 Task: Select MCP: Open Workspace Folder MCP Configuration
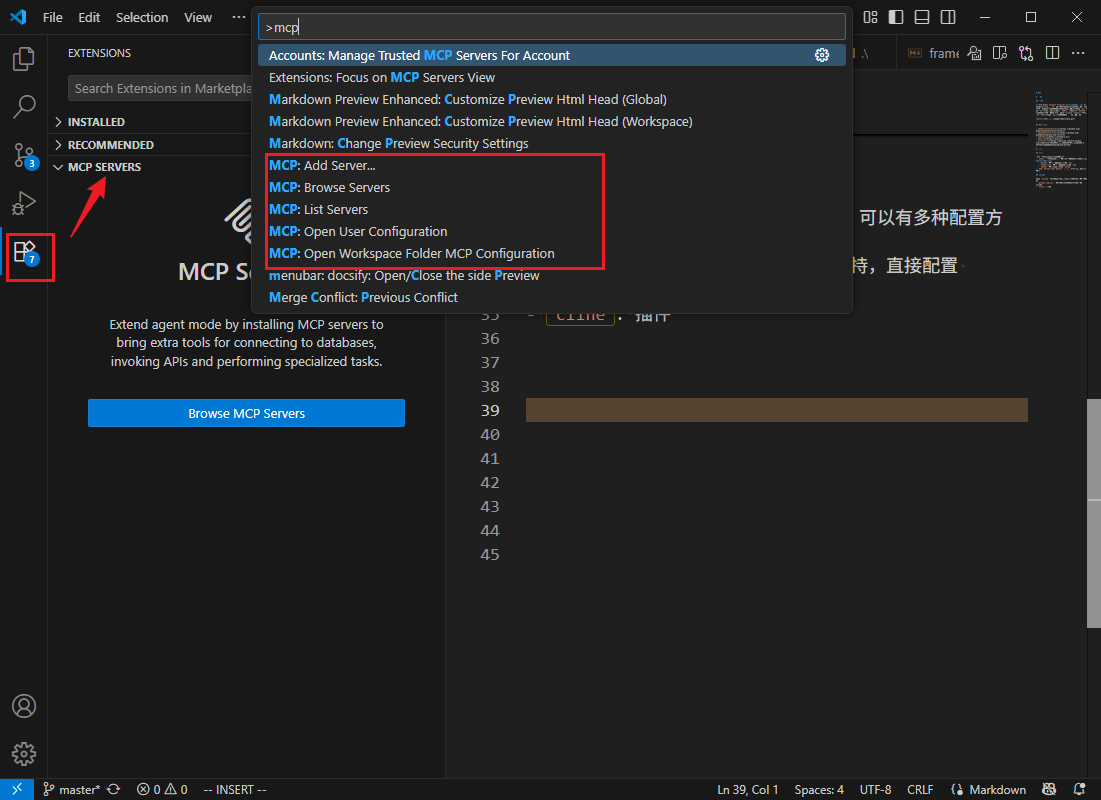[551, 254]
